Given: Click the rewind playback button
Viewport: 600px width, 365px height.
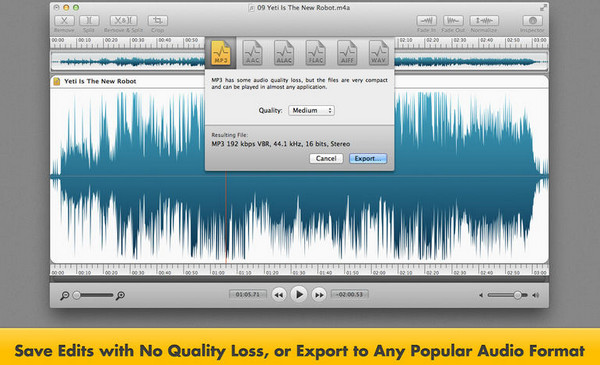Looking at the screenshot, I should point(279,295).
